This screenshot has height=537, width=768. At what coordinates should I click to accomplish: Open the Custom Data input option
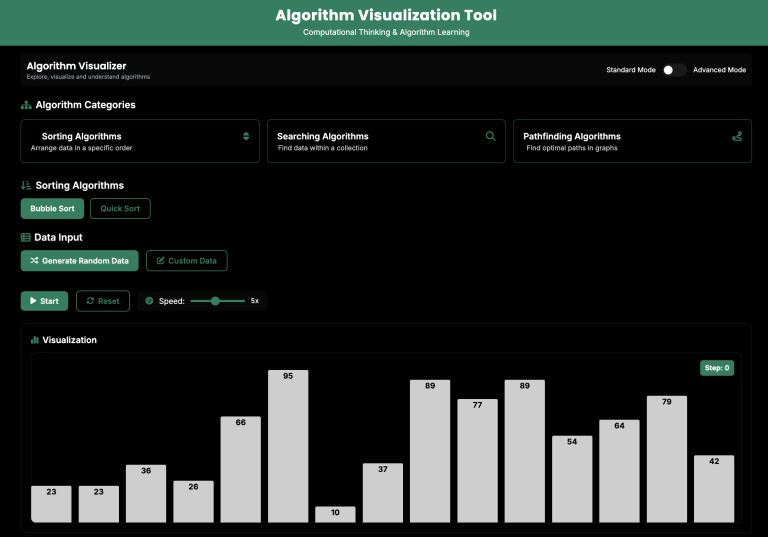187,261
